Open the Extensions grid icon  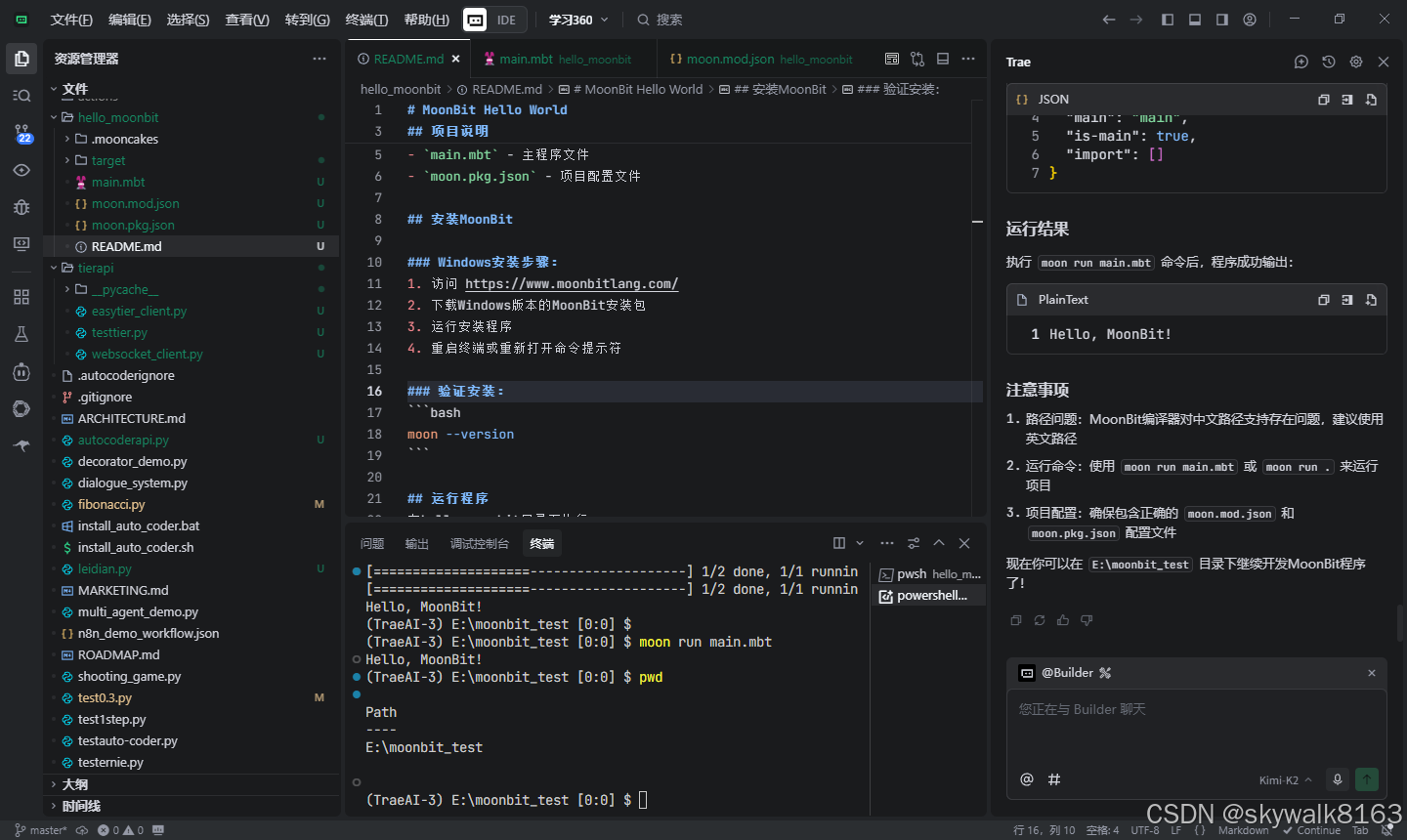click(21, 297)
